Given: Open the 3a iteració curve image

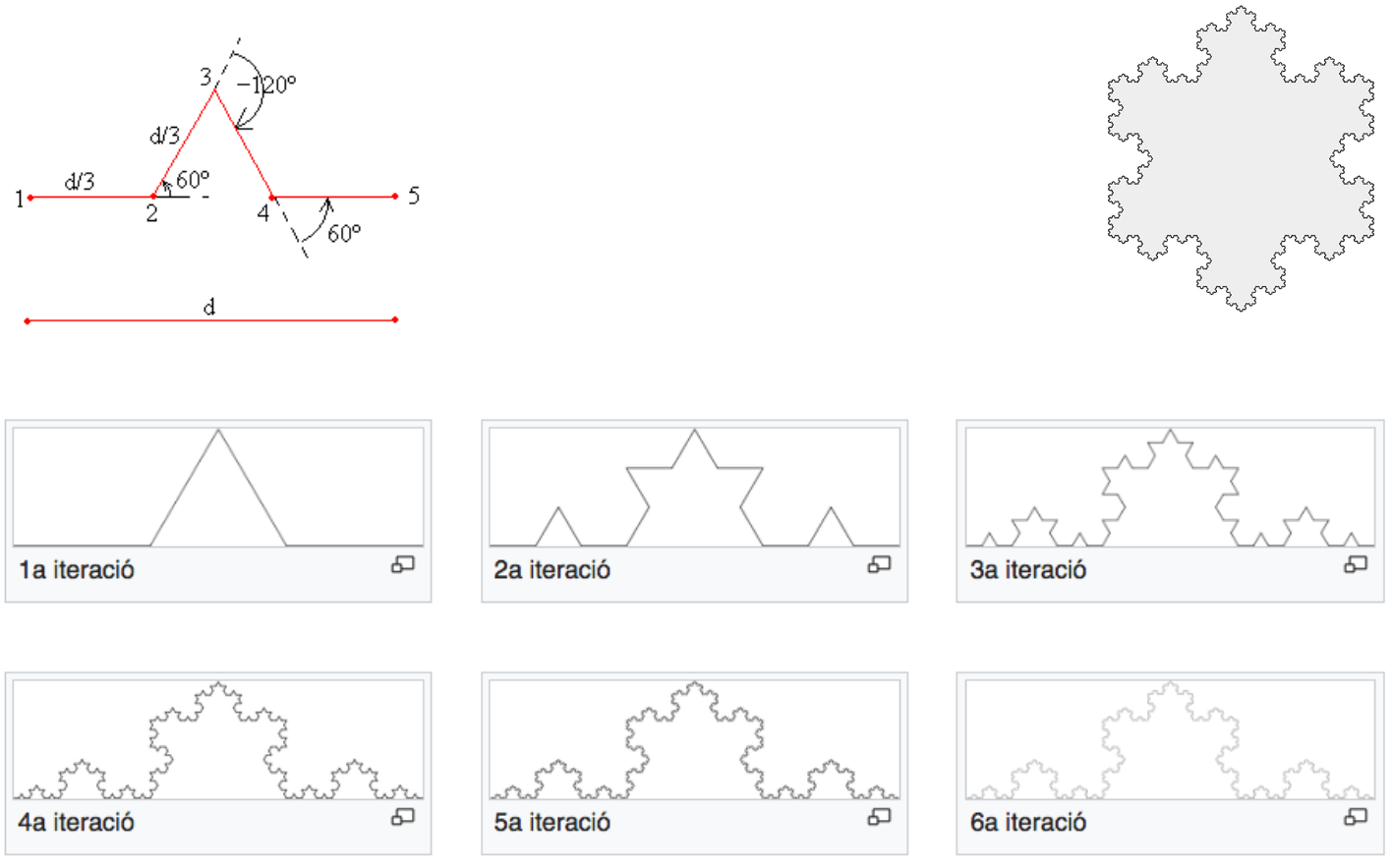Looking at the screenshot, I should (1170, 487).
